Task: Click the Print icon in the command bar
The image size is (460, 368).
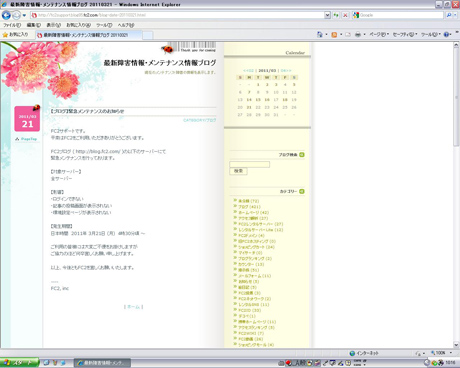Action: tap(358, 34)
